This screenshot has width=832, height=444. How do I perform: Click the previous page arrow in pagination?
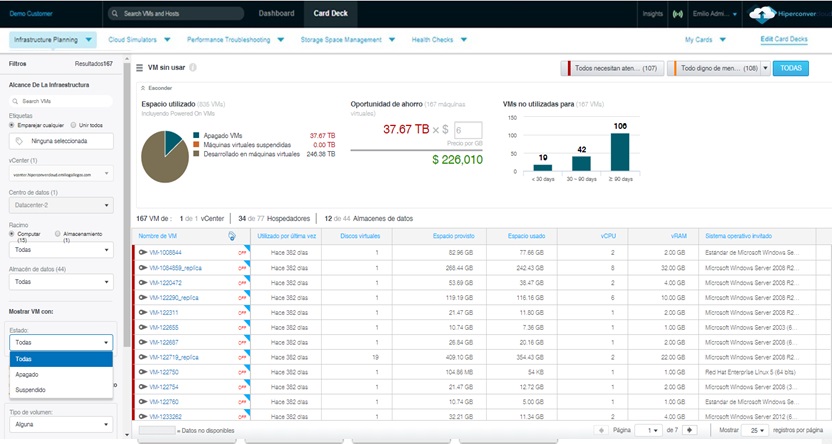point(602,429)
